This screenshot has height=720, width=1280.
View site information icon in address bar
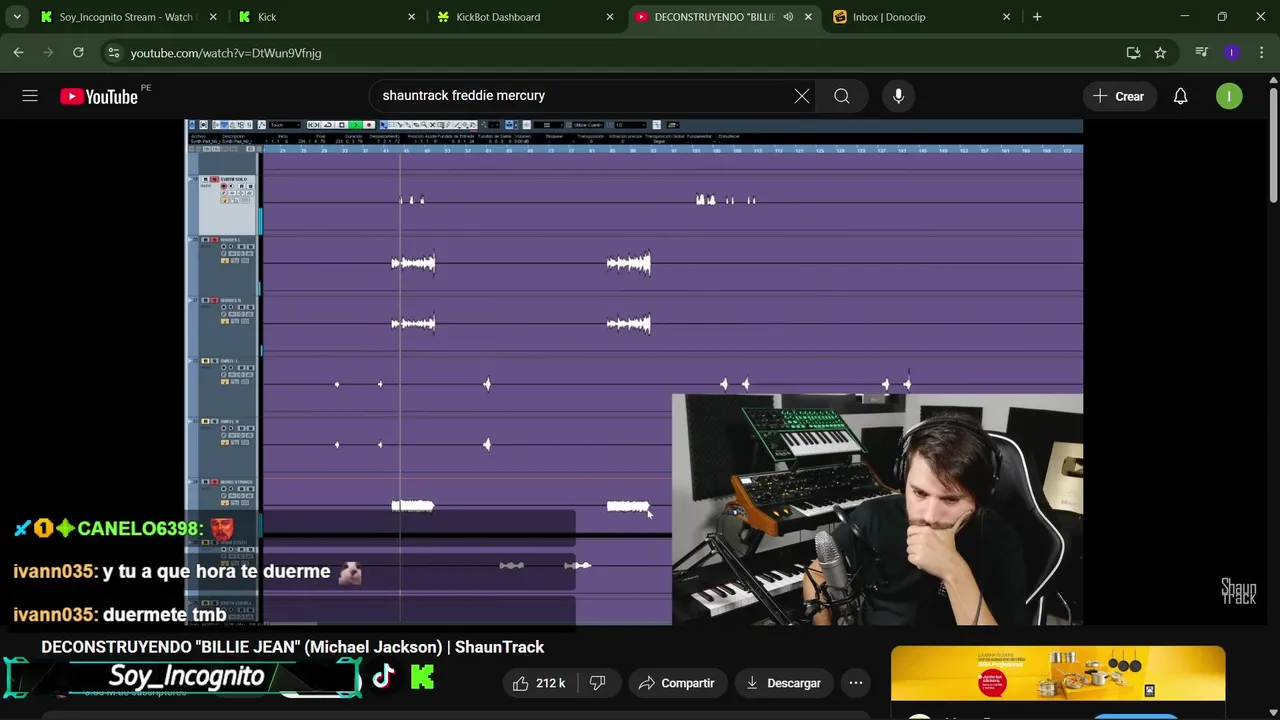coord(113,53)
